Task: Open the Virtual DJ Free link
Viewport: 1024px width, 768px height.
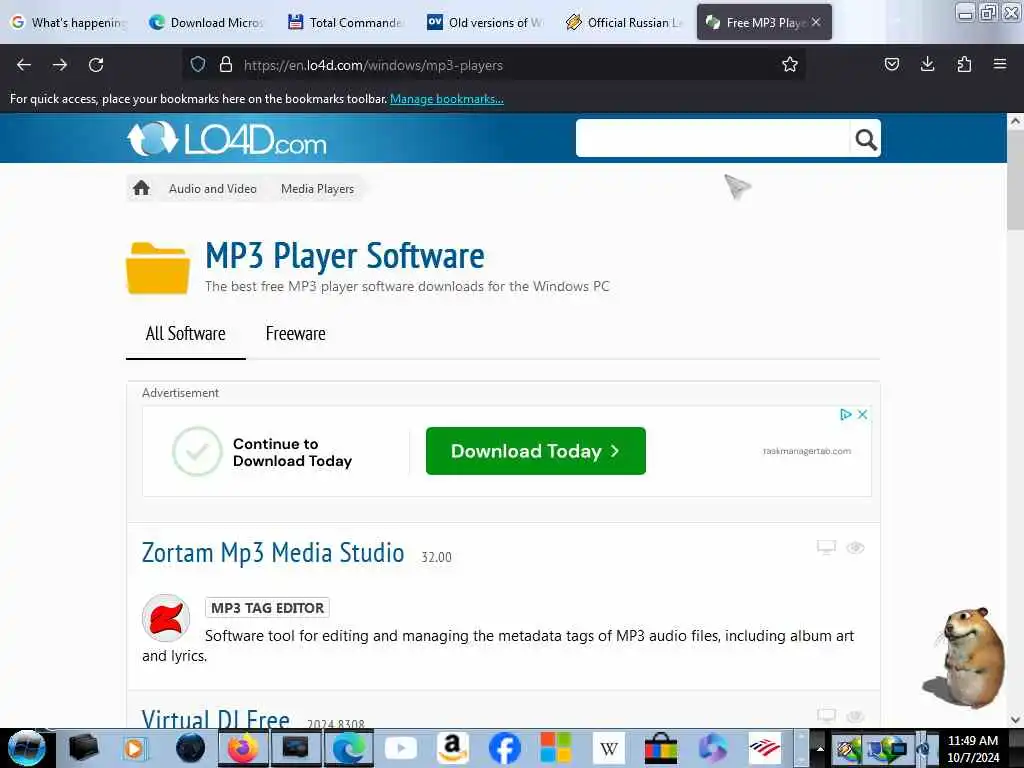Action: [x=216, y=718]
